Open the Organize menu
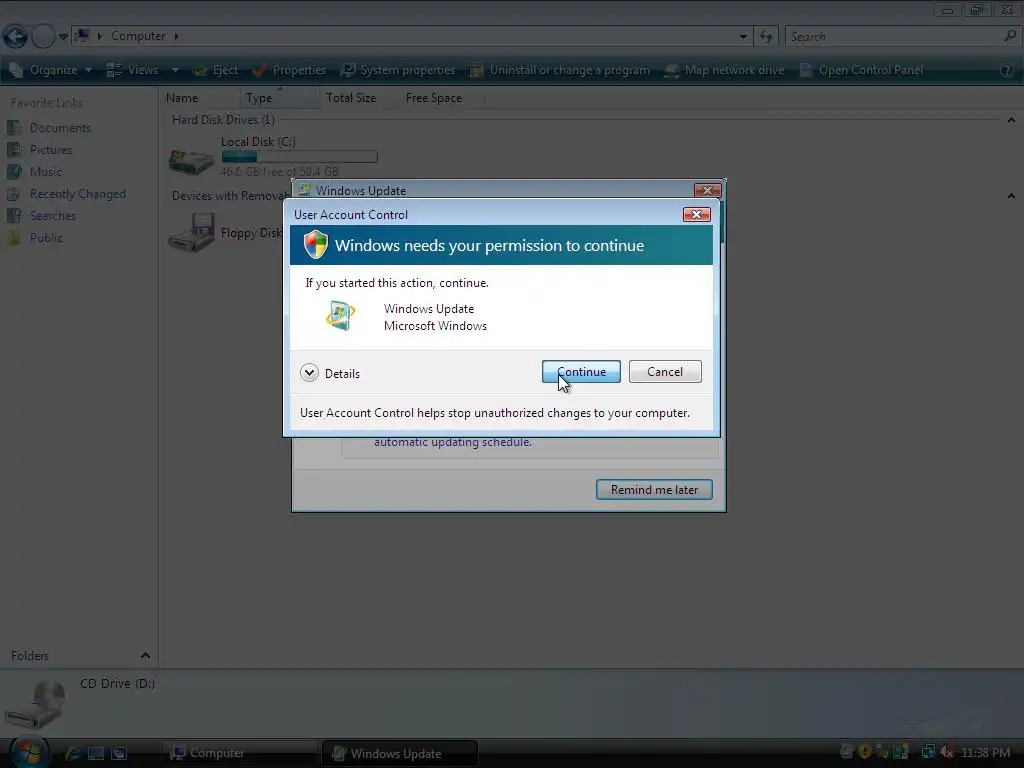The image size is (1024, 768). point(52,70)
